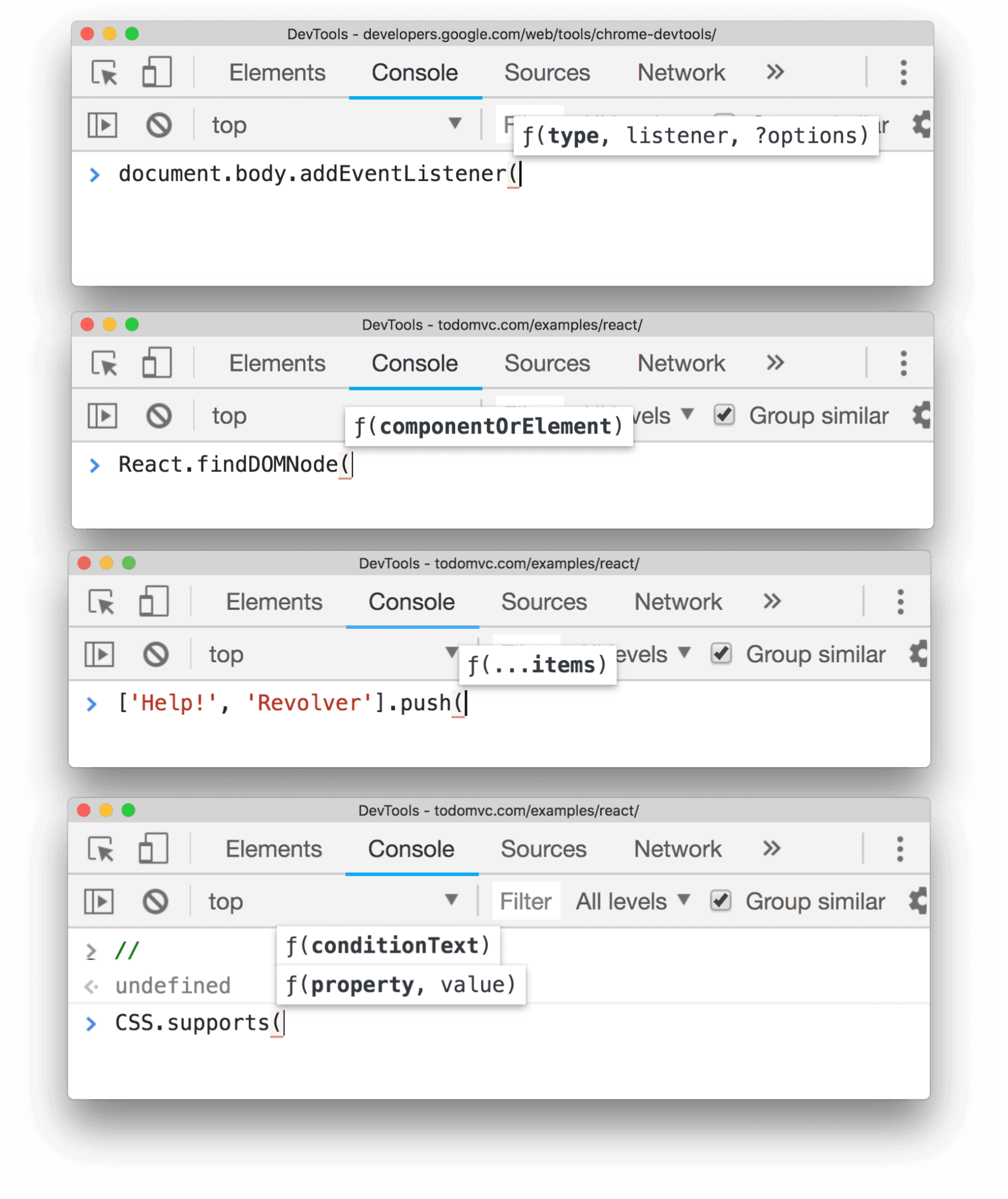Viewport: 1008px width, 1199px height.
Task: Clear the console output
Action: pos(160,125)
